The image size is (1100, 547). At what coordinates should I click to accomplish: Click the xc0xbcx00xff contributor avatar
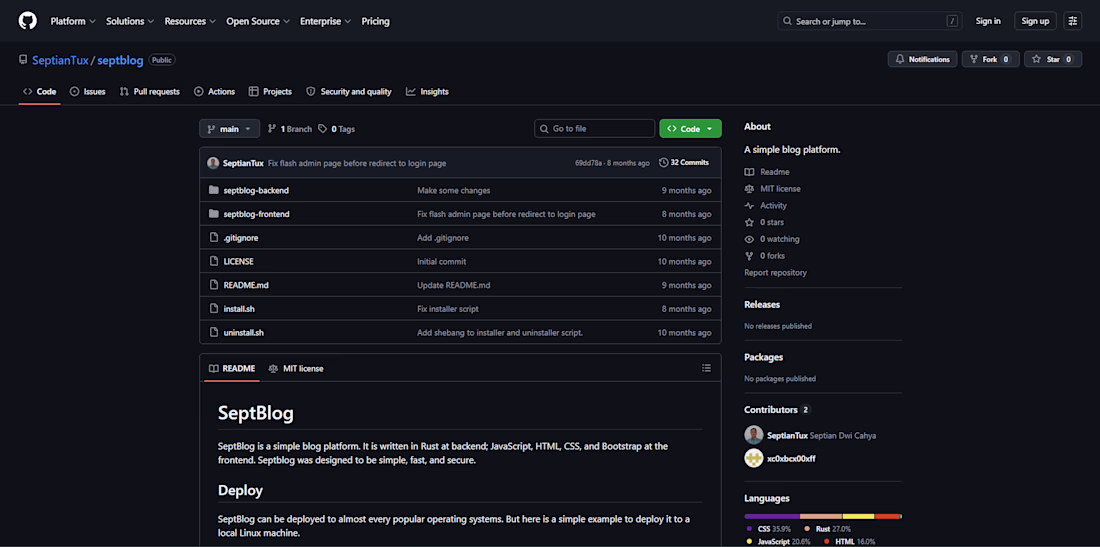[753, 458]
